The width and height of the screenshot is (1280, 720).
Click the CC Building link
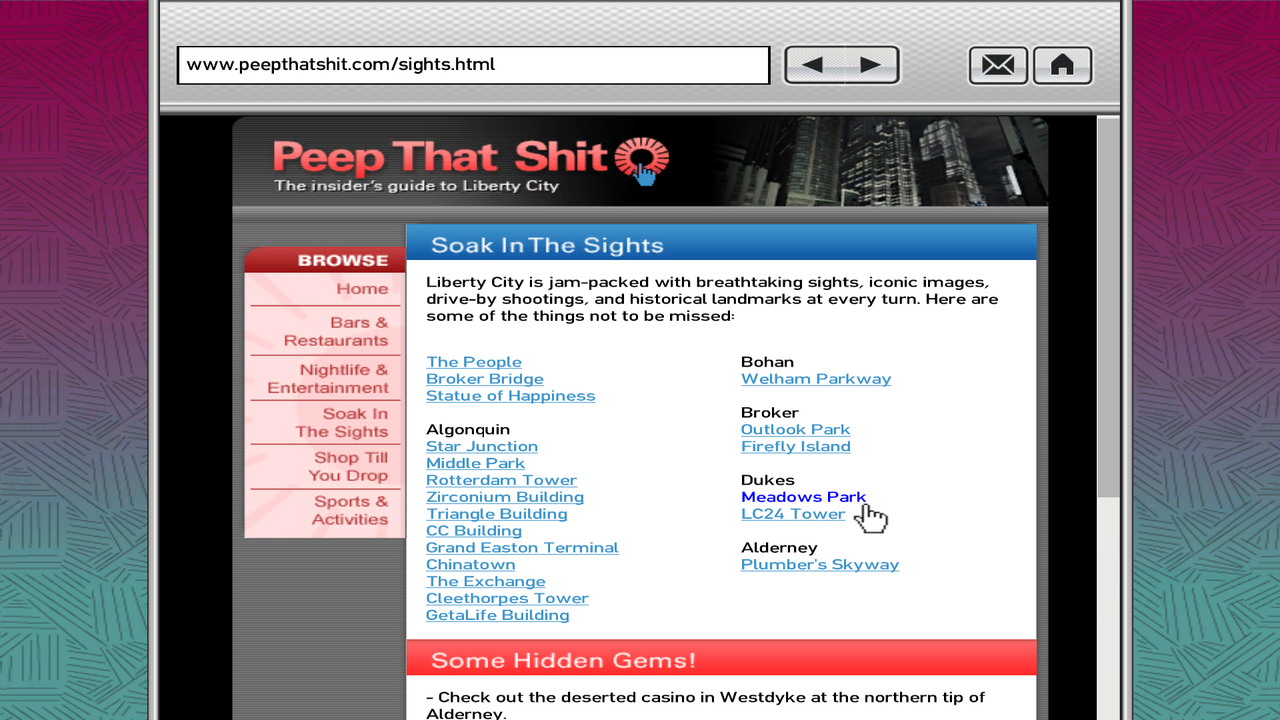pyautogui.click(x=474, y=531)
